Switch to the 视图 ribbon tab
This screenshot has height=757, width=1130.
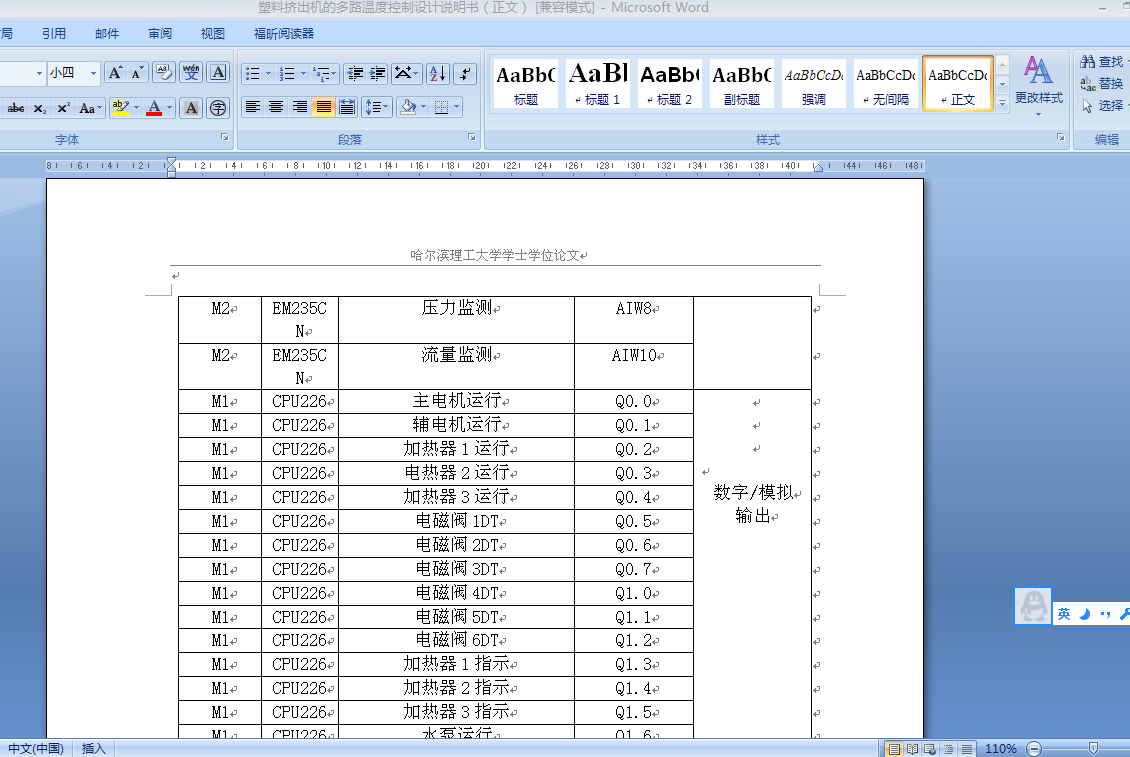pyautogui.click(x=213, y=33)
